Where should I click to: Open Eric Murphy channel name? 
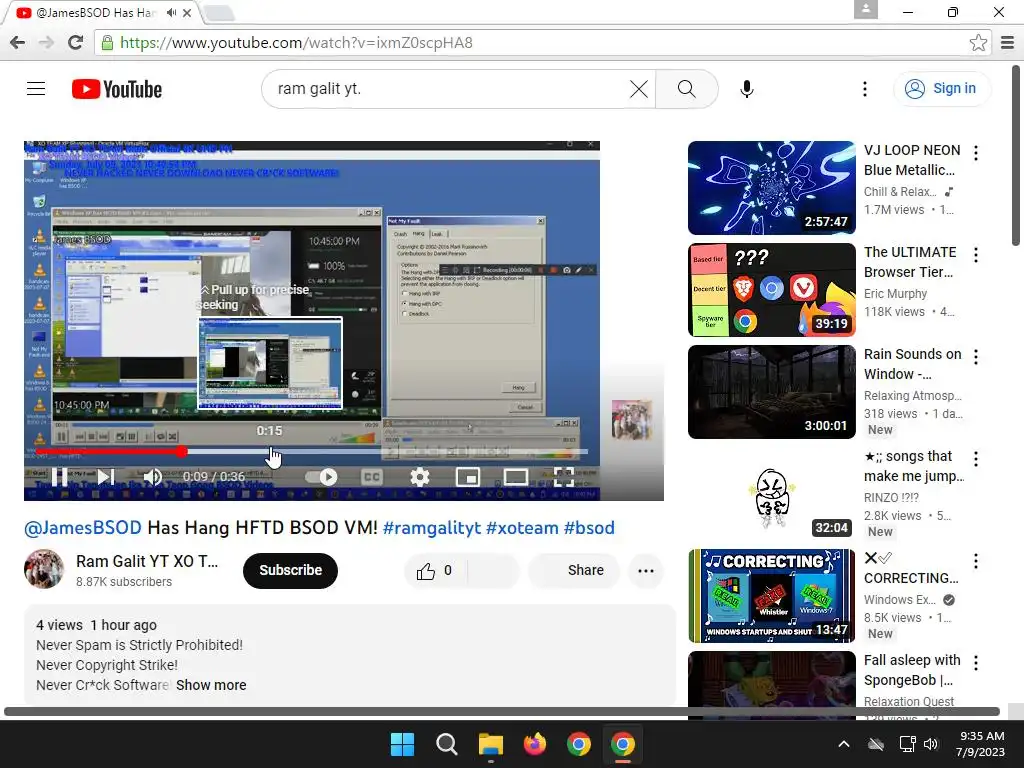click(x=895, y=293)
